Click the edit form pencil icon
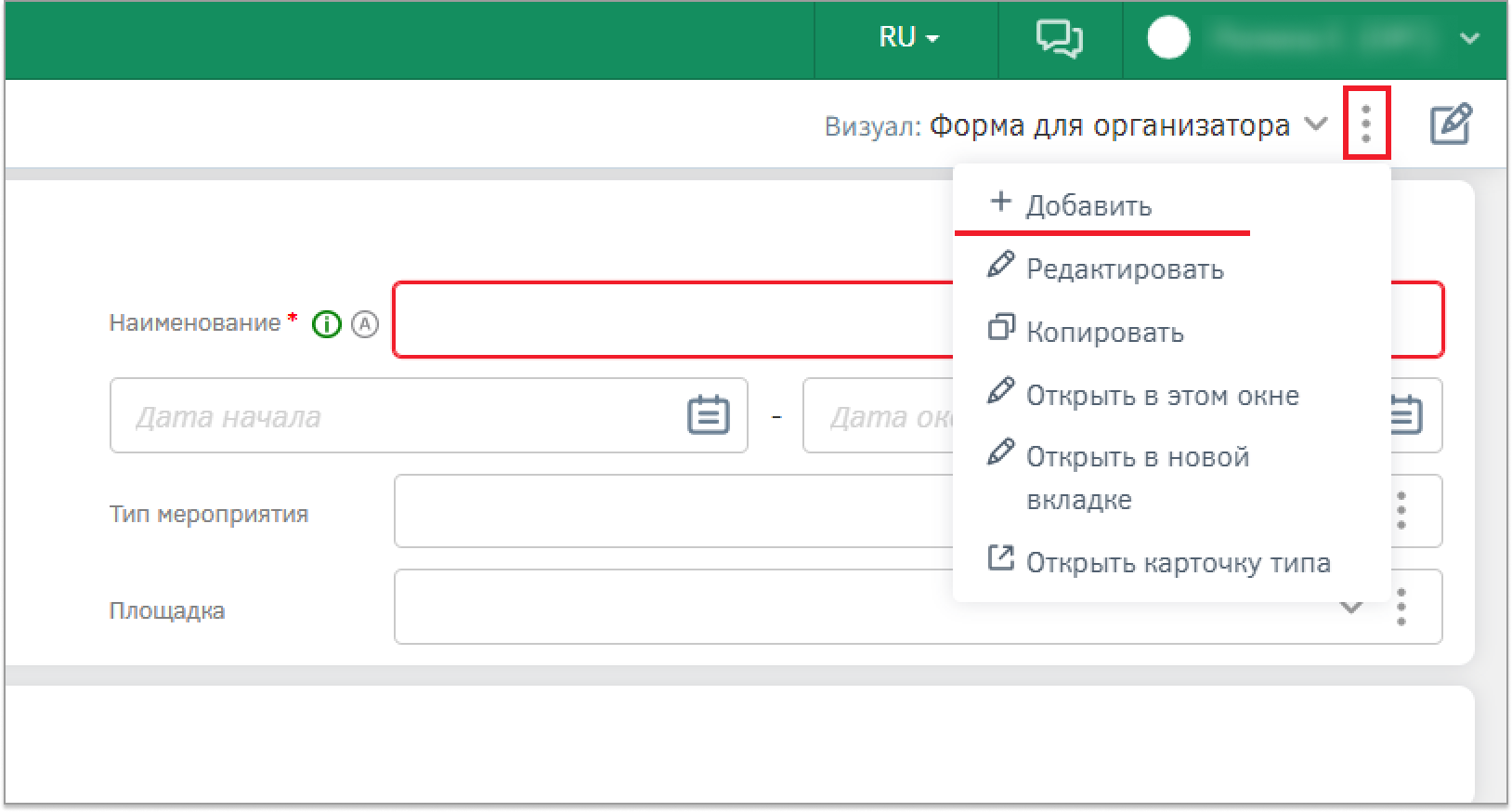 click(x=1451, y=124)
